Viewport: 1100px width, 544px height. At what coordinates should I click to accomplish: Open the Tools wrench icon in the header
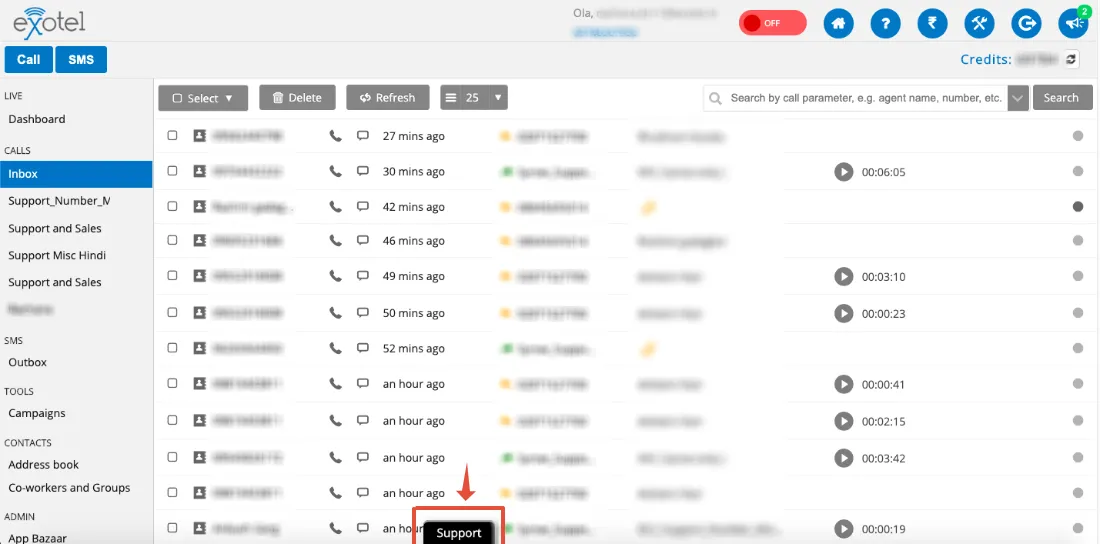click(x=979, y=24)
